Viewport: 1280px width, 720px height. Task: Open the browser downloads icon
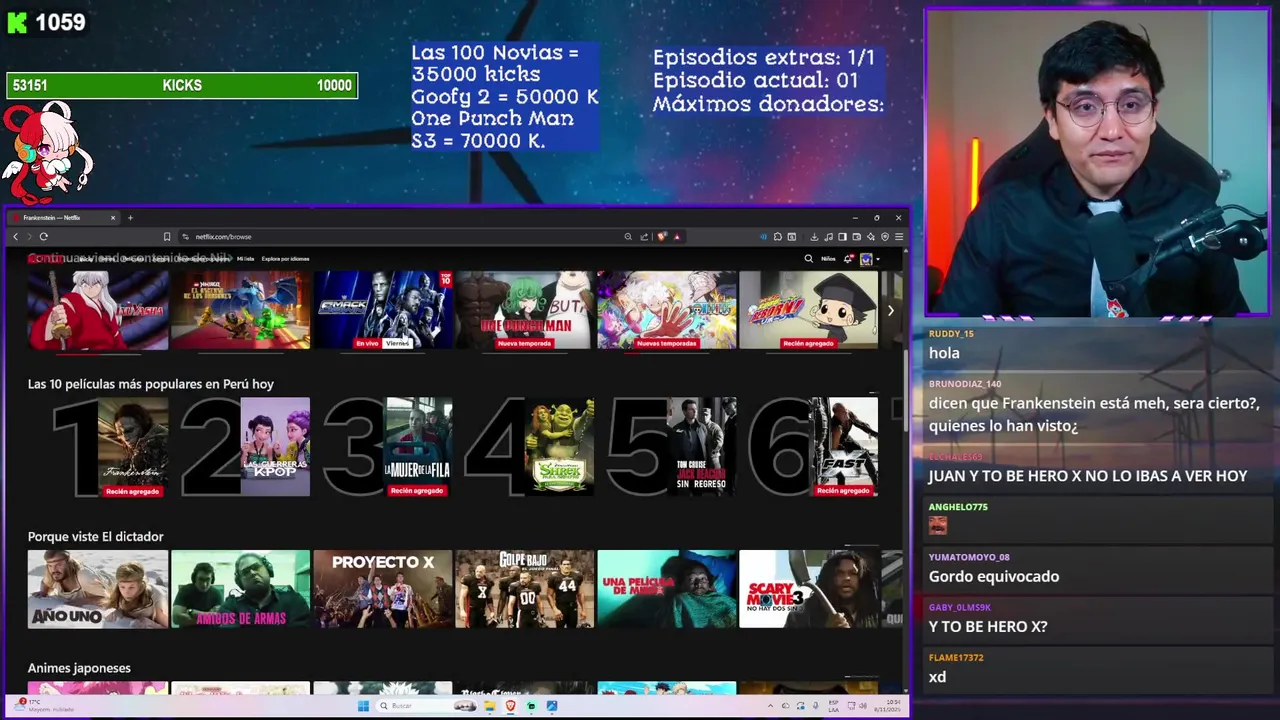(814, 237)
